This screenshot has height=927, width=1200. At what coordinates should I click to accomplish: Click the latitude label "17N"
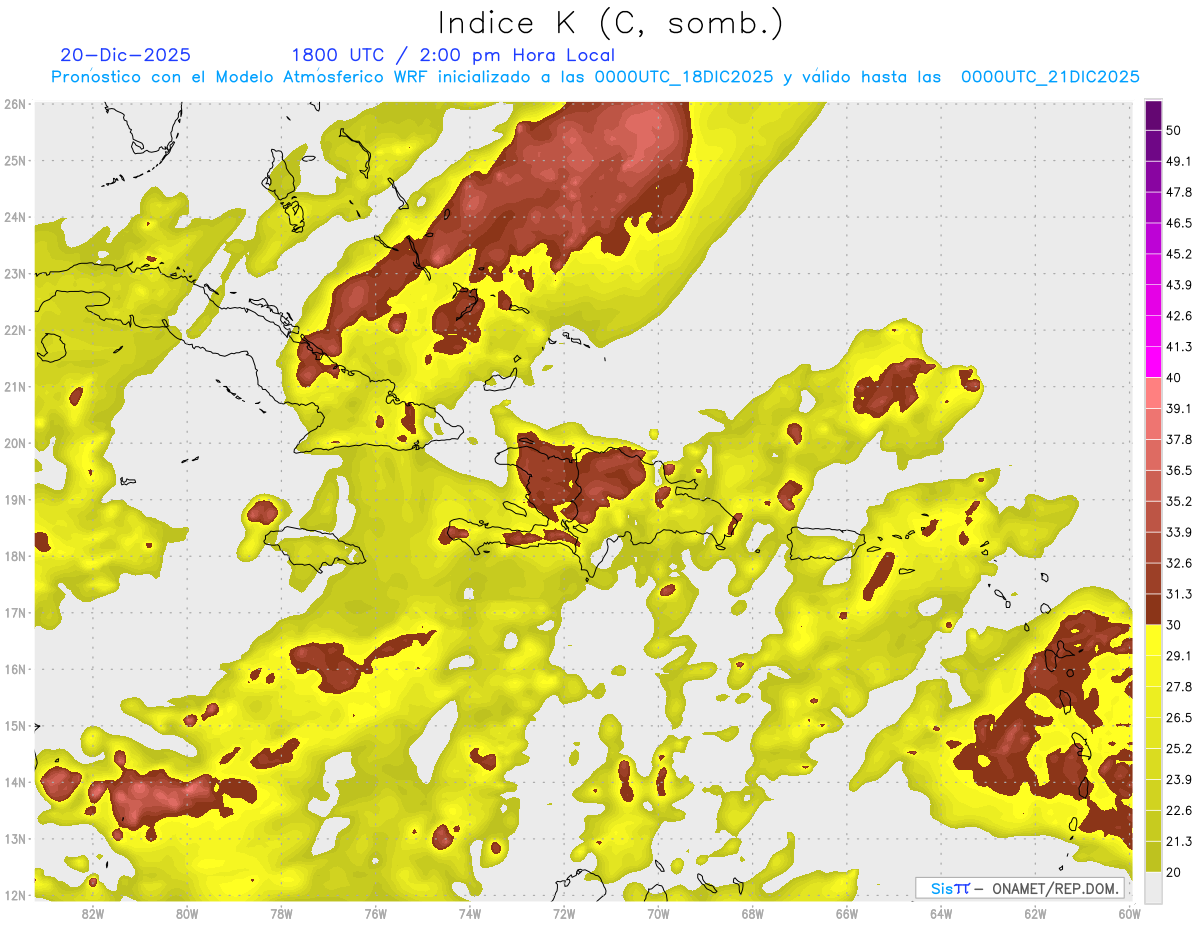[15, 613]
